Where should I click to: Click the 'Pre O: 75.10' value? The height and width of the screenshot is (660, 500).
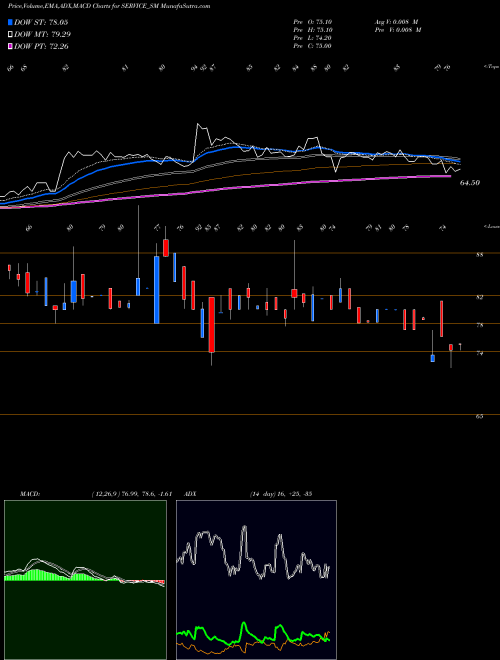[312, 22]
